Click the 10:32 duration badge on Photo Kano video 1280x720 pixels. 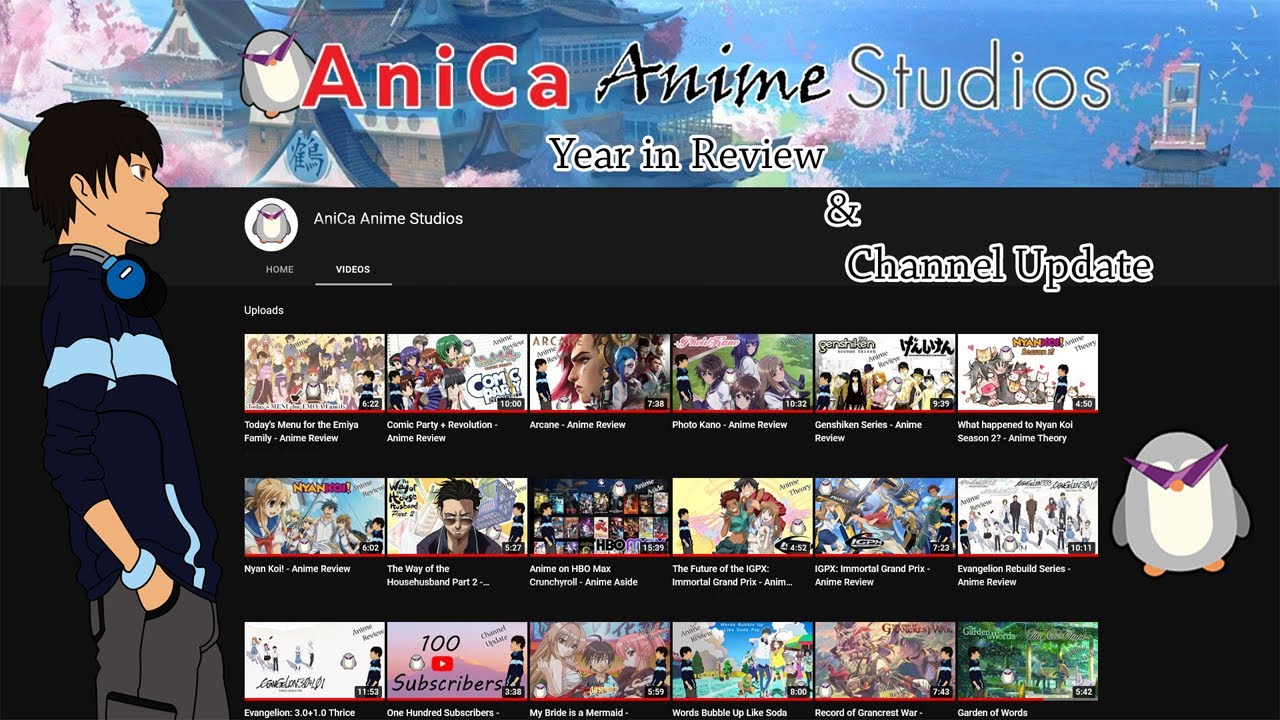pyautogui.click(x=796, y=404)
